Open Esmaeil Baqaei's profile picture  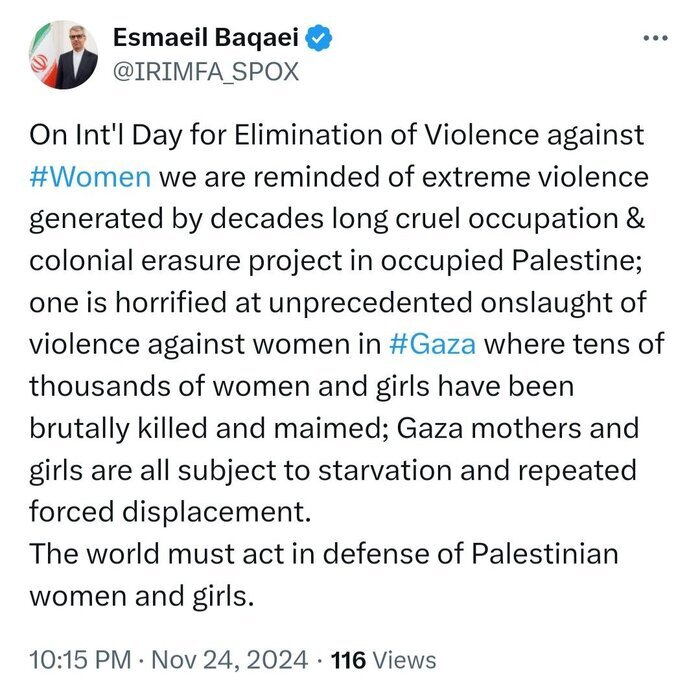[x=59, y=55]
